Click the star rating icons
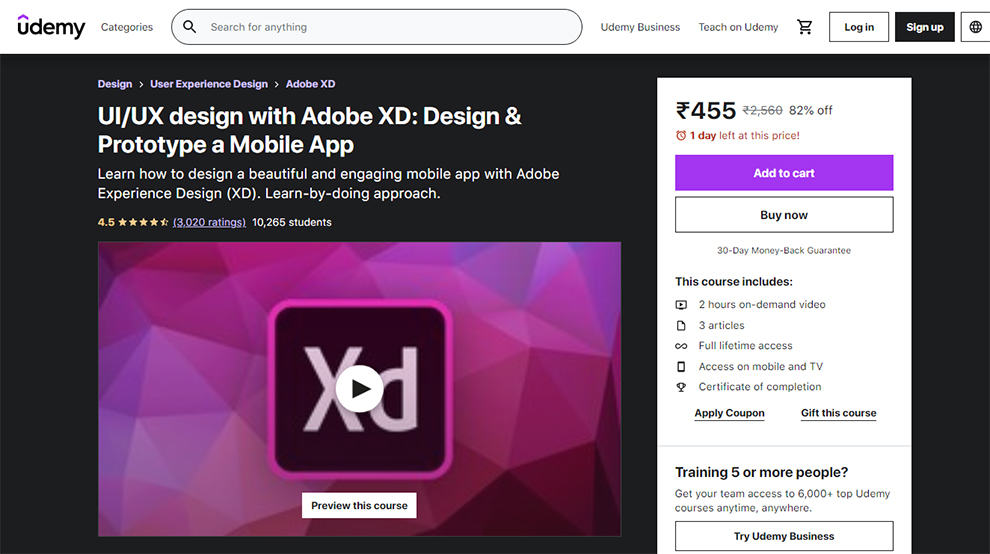The height and width of the screenshot is (554, 990). point(143,222)
